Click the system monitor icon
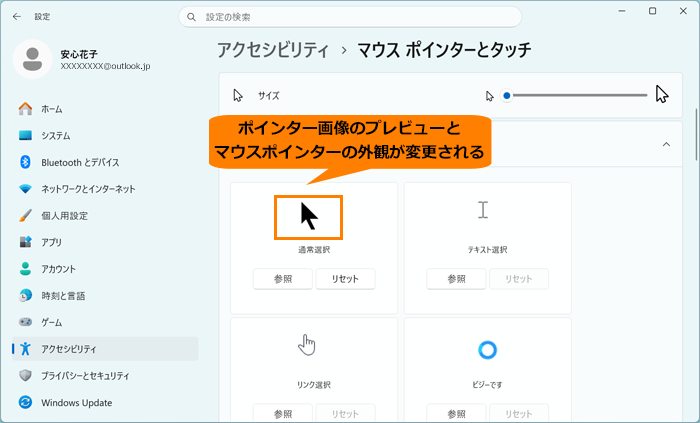700x423 pixels. point(25,136)
